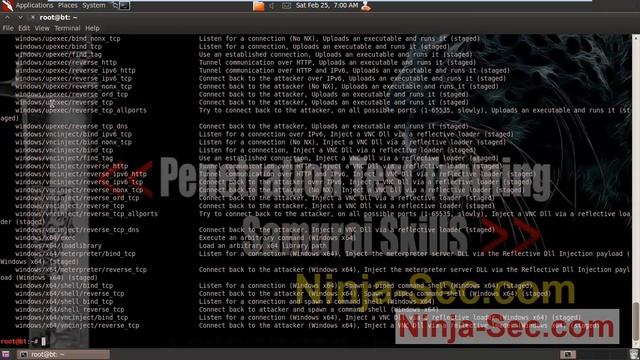Image resolution: width=640 pixels, height=360 pixels.
Task: Click the scrollbar up arrow at top
Action: (x=636, y=38)
